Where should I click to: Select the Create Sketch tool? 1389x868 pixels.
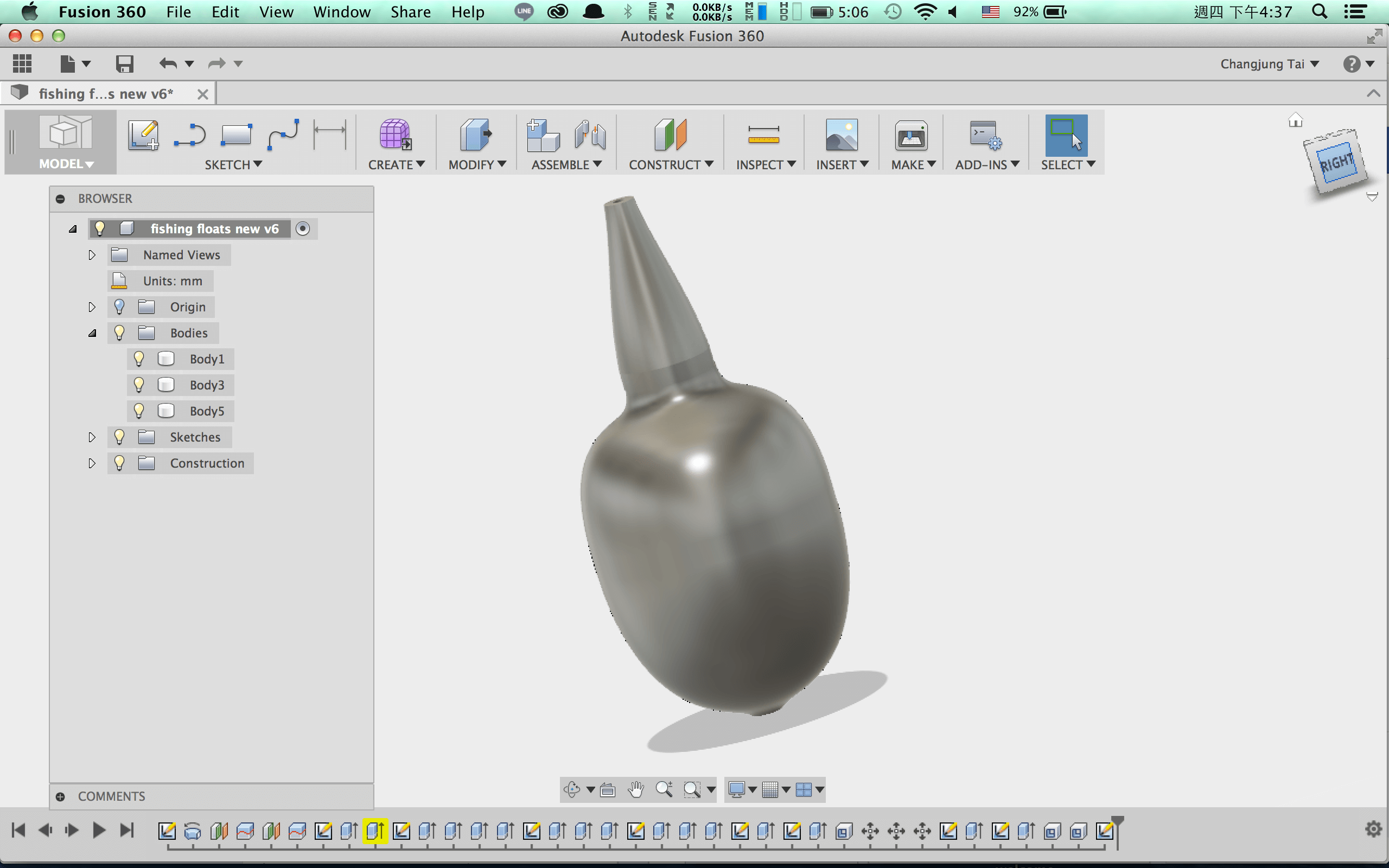[143, 136]
